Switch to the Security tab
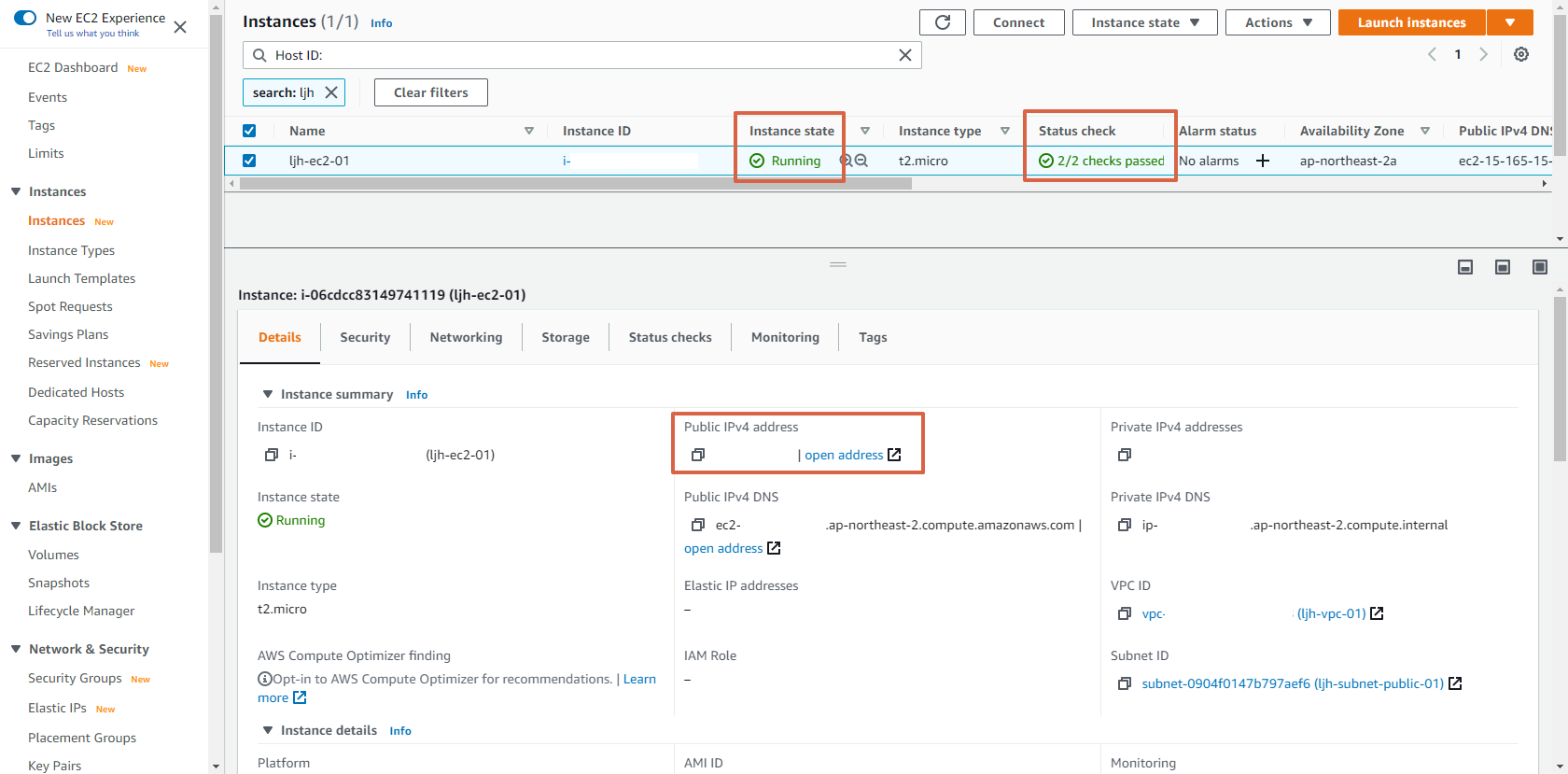The height and width of the screenshot is (774, 1568). (x=365, y=337)
